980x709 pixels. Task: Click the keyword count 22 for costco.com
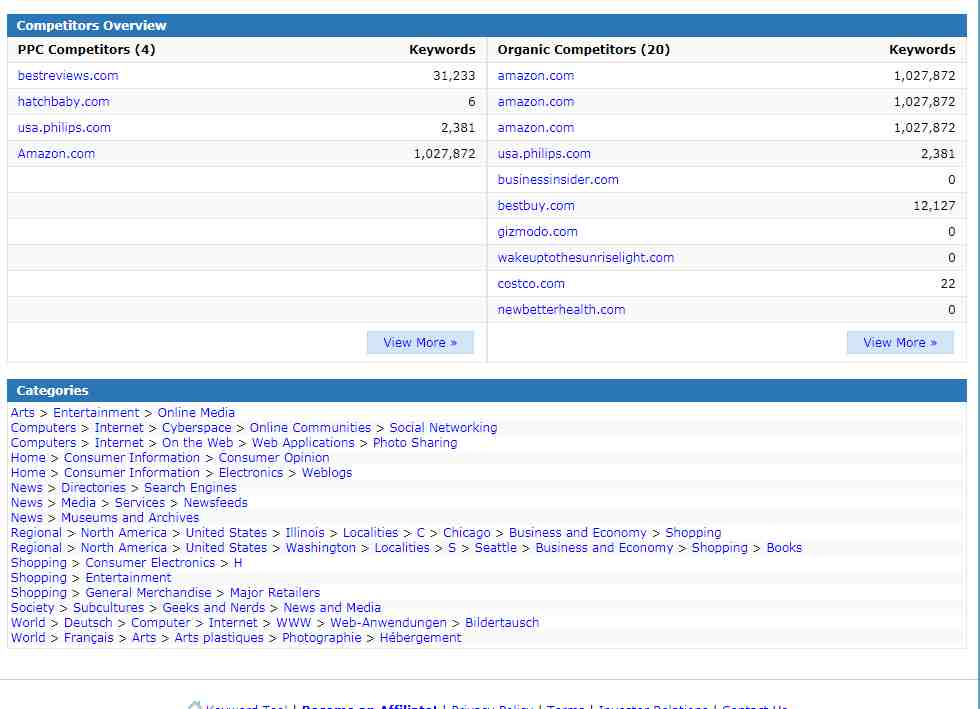pos(948,284)
